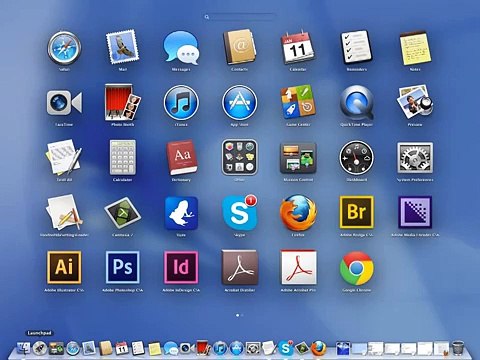The width and height of the screenshot is (480, 360).
Task: Click the iTunes icon in the Dock
Action: click(220, 348)
